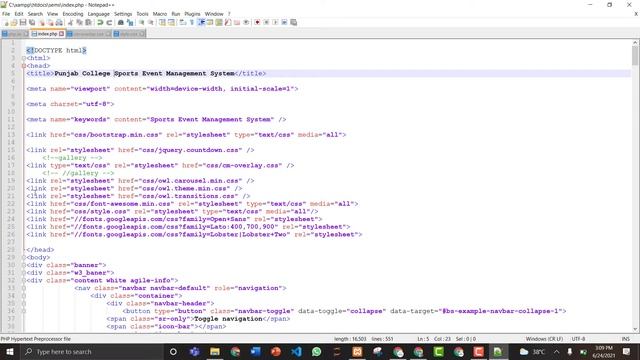
Task: Create a new file with New icon
Action: 6,22
